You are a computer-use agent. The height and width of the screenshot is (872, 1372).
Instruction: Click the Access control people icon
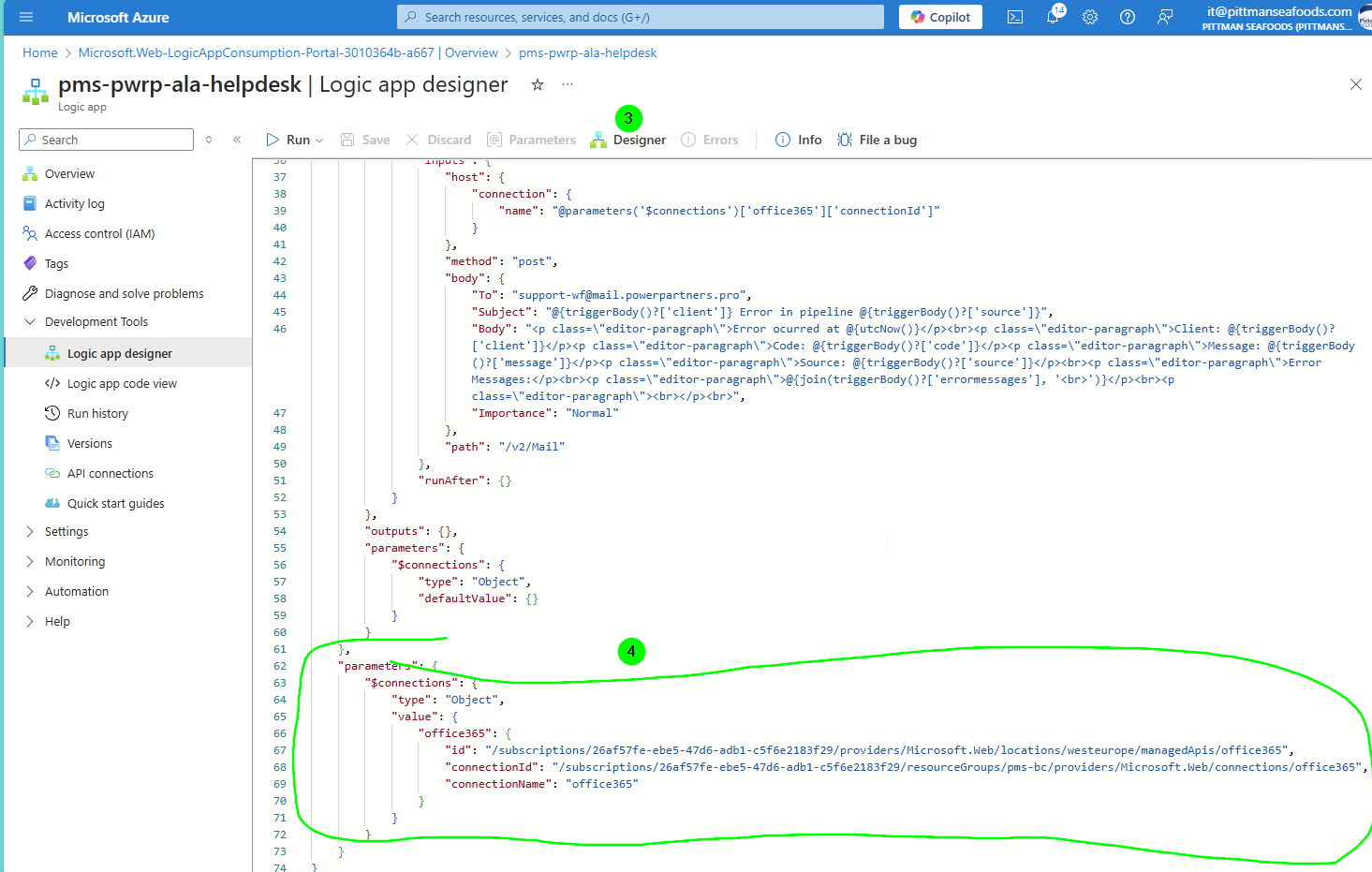(x=30, y=233)
